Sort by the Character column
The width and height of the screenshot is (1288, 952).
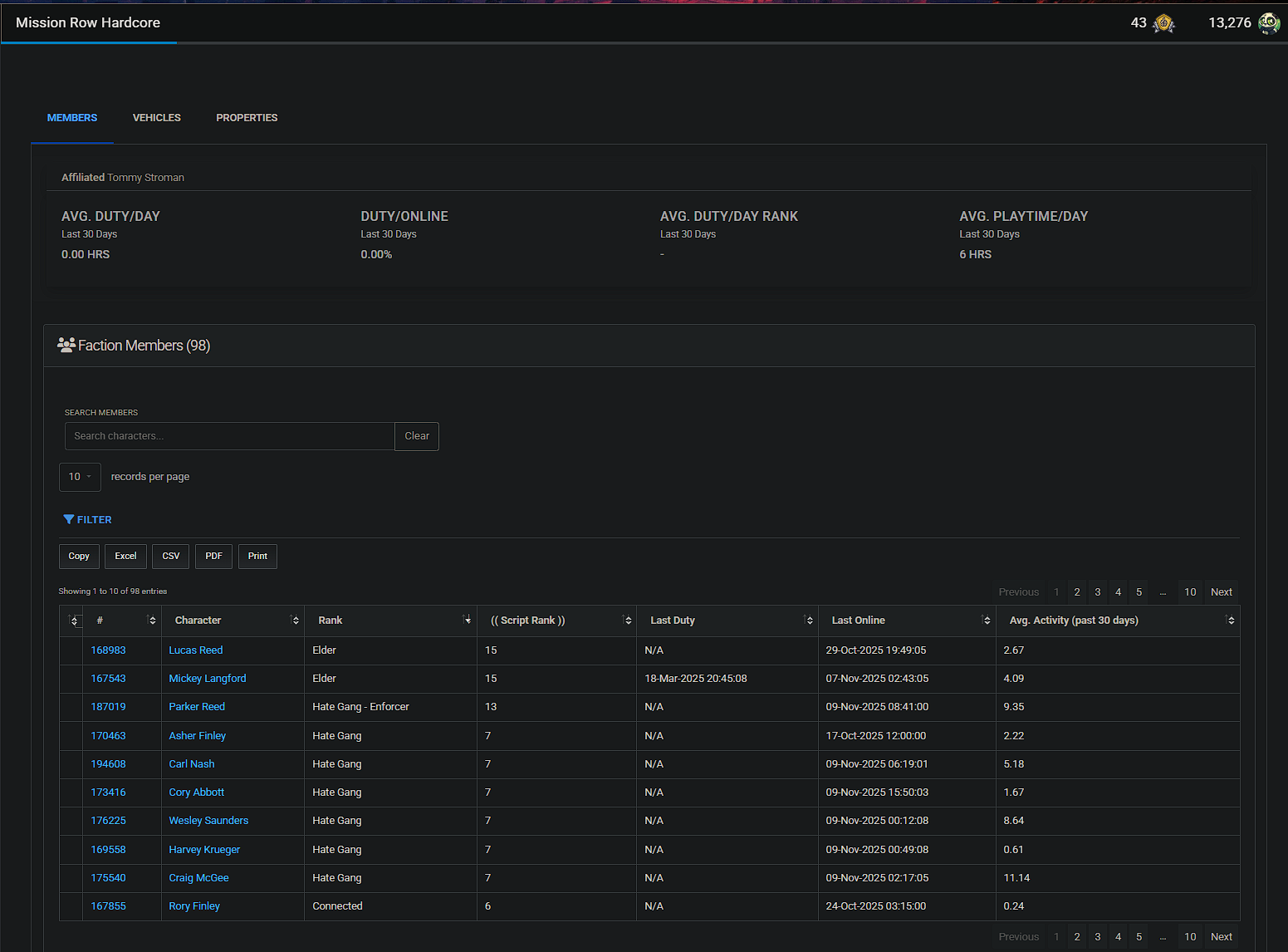[x=233, y=621]
